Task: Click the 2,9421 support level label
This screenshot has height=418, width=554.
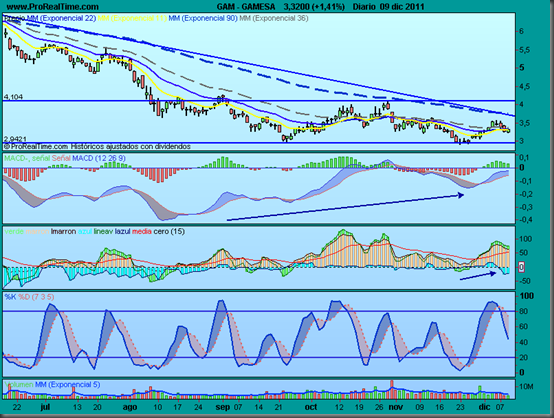Action: pyautogui.click(x=15, y=139)
